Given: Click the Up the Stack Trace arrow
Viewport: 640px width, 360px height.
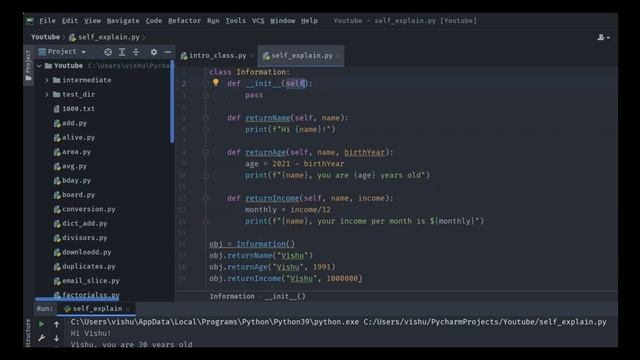Looking at the screenshot, I should (x=56, y=324).
